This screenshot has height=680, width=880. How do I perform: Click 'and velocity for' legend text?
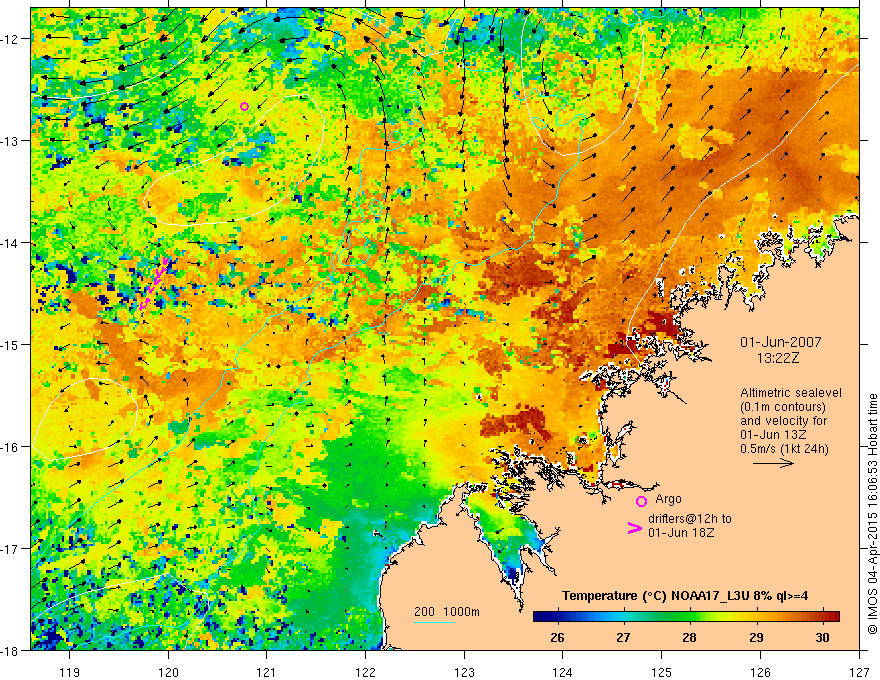pos(783,421)
